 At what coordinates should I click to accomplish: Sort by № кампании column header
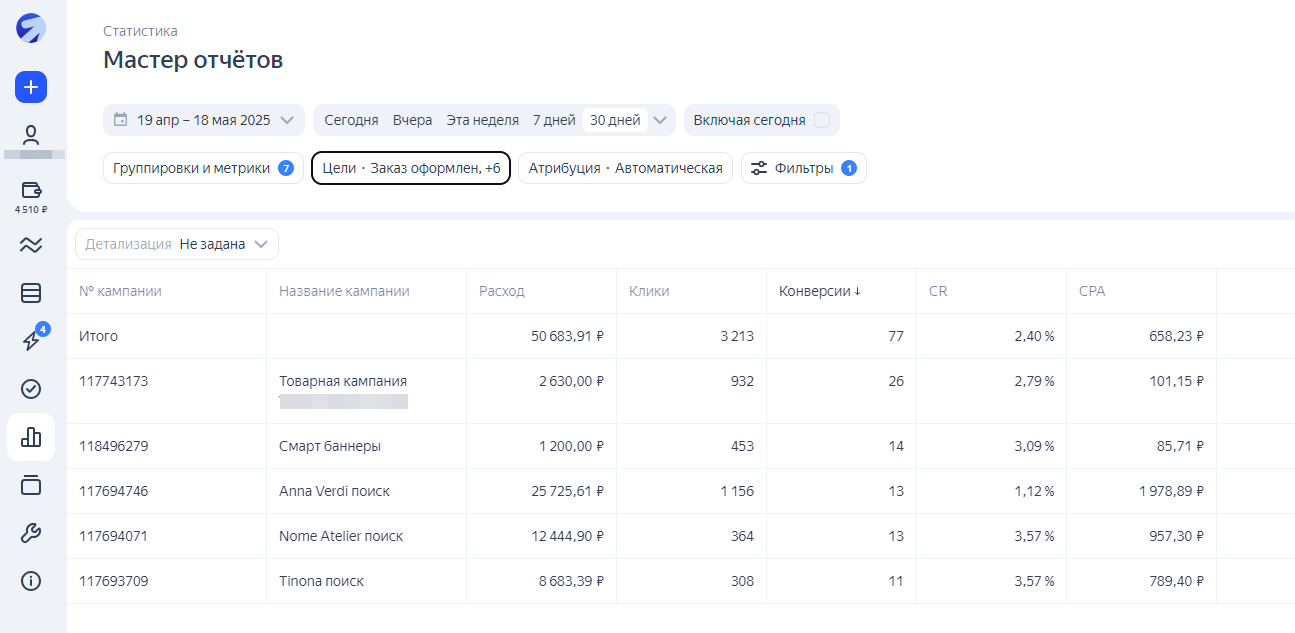(x=120, y=291)
